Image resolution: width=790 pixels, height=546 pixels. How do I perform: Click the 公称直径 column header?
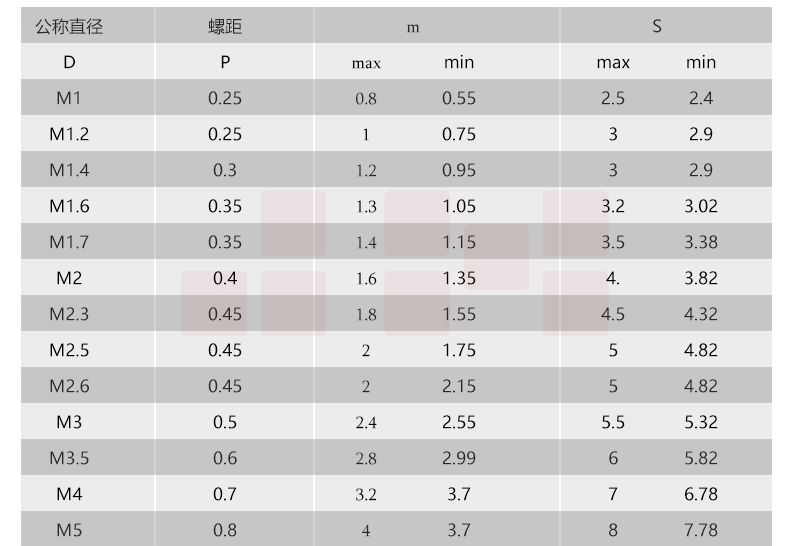click(69, 27)
